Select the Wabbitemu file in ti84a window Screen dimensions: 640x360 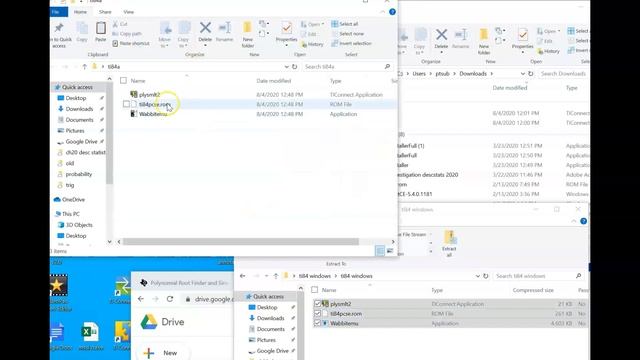click(x=153, y=114)
